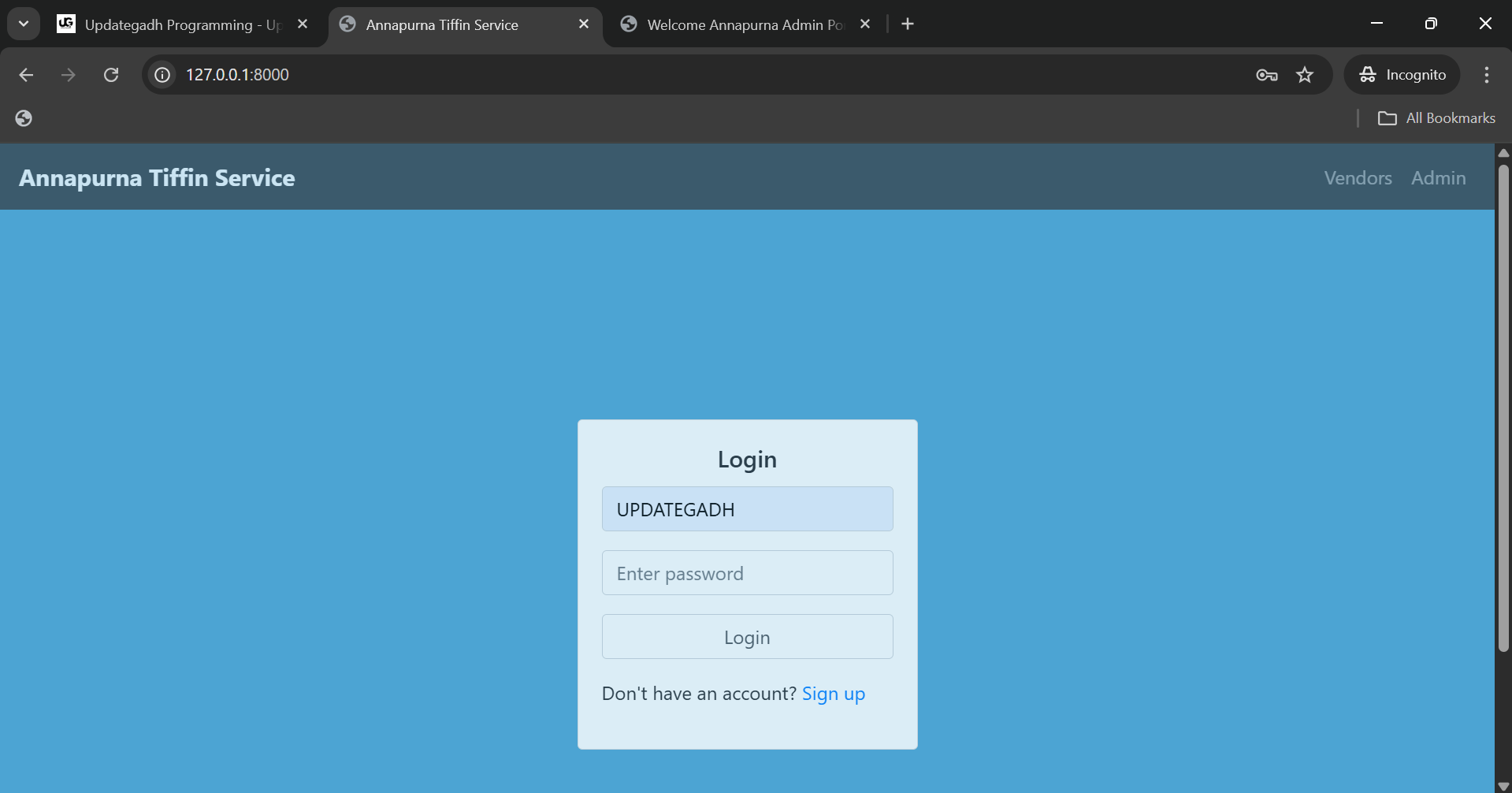The image size is (1512, 793).
Task: Open the saved passwords key icon
Action: click(1266, 75)
